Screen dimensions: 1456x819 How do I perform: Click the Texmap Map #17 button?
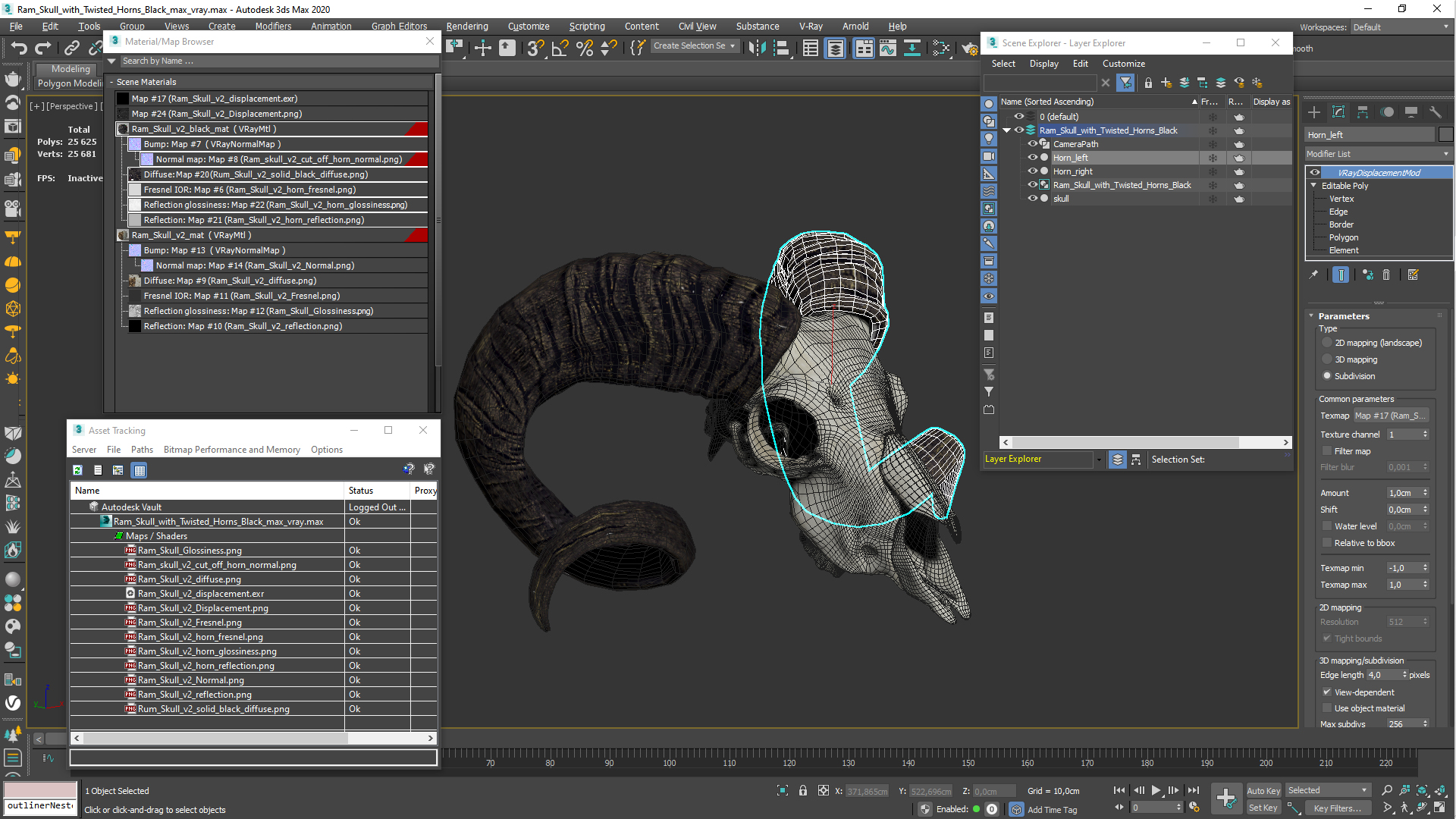click(1391, 416)
